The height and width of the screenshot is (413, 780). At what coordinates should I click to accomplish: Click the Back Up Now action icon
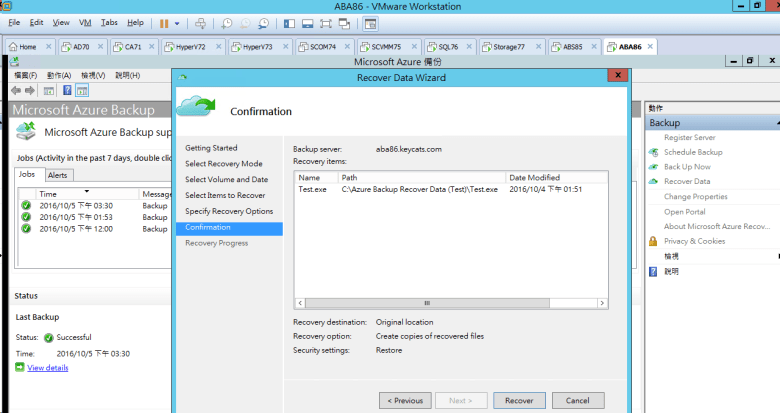click(x=654, y=167)
